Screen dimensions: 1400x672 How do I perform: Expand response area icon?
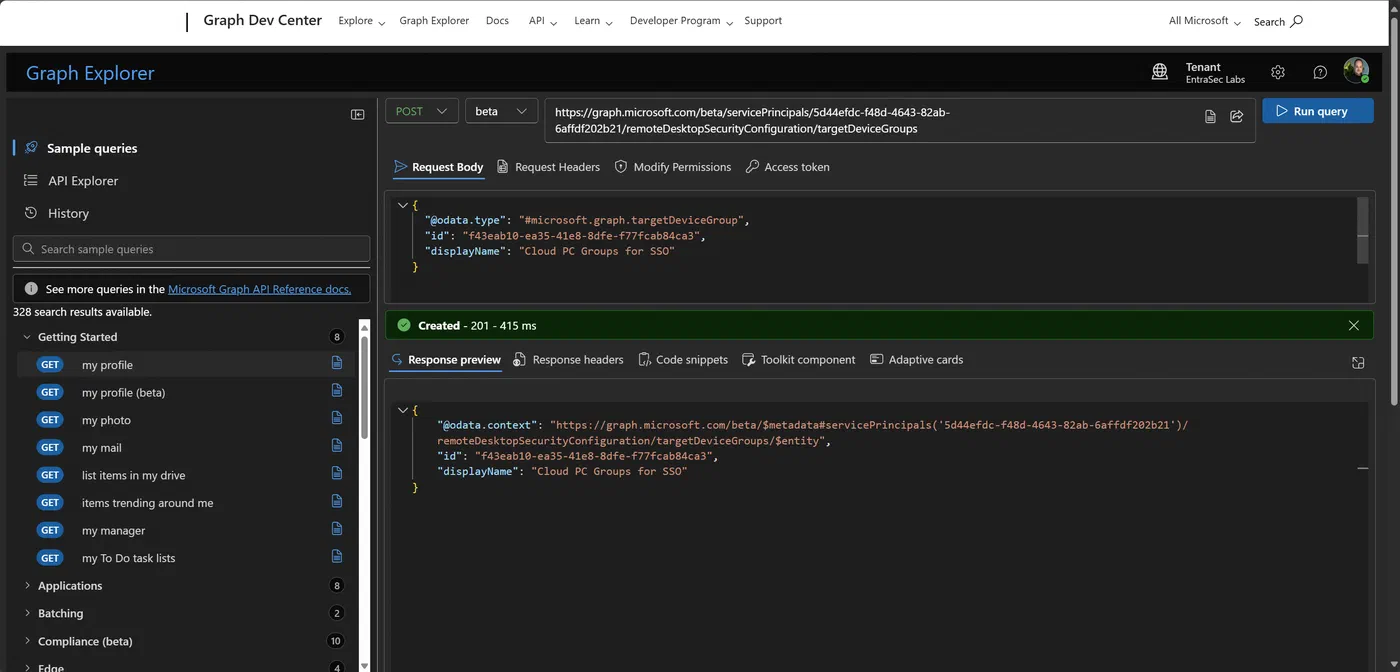(x=1358, y=363)
